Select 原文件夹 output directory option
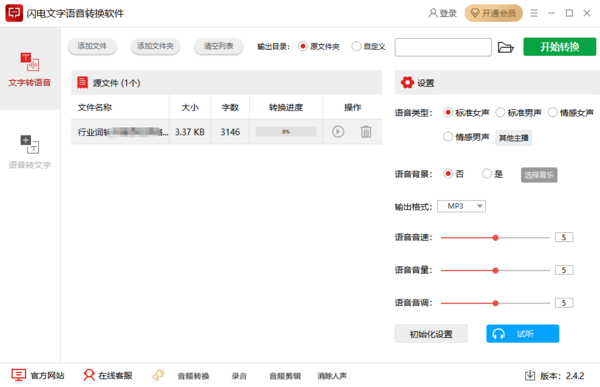 318,46
